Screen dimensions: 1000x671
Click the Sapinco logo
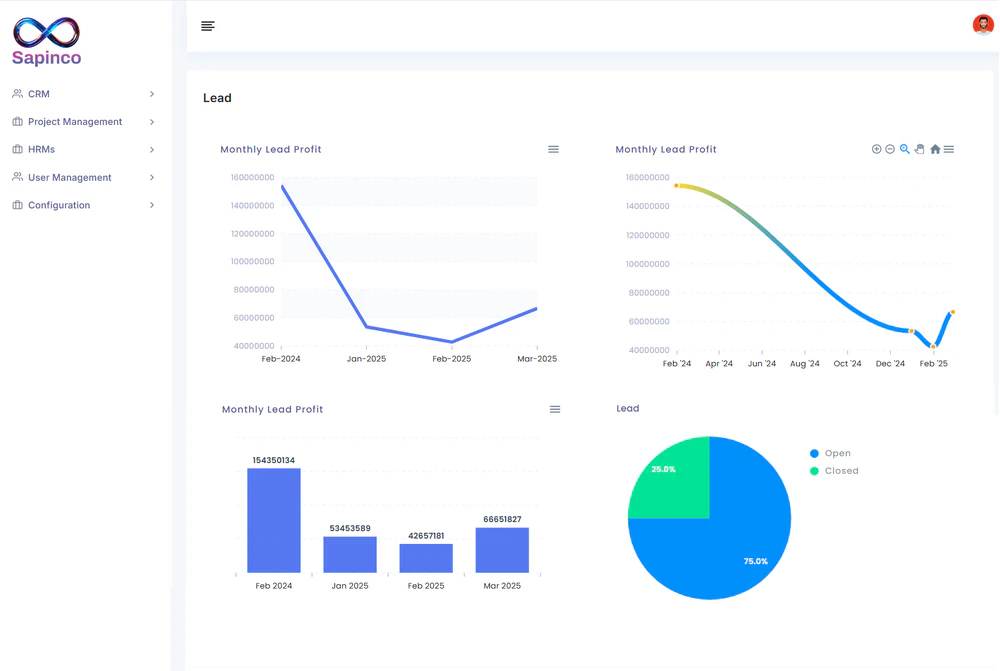point(47,42)
